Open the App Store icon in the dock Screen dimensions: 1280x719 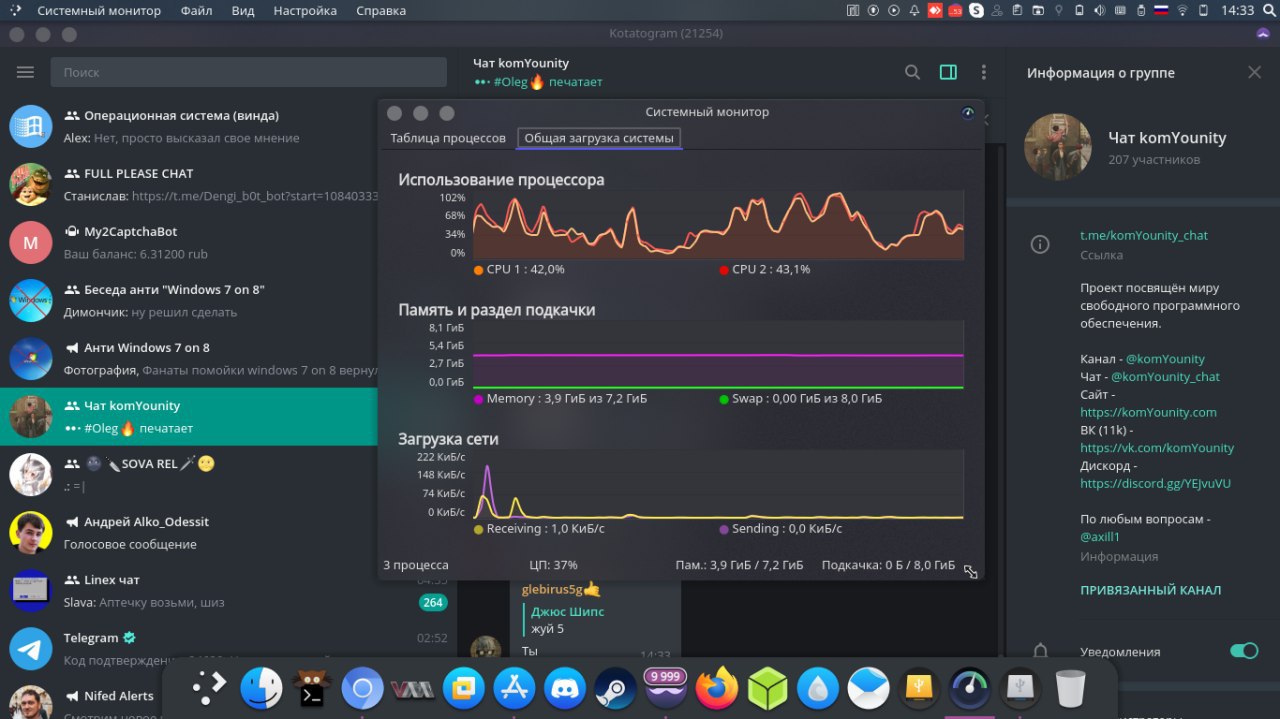tap(514, 689)
